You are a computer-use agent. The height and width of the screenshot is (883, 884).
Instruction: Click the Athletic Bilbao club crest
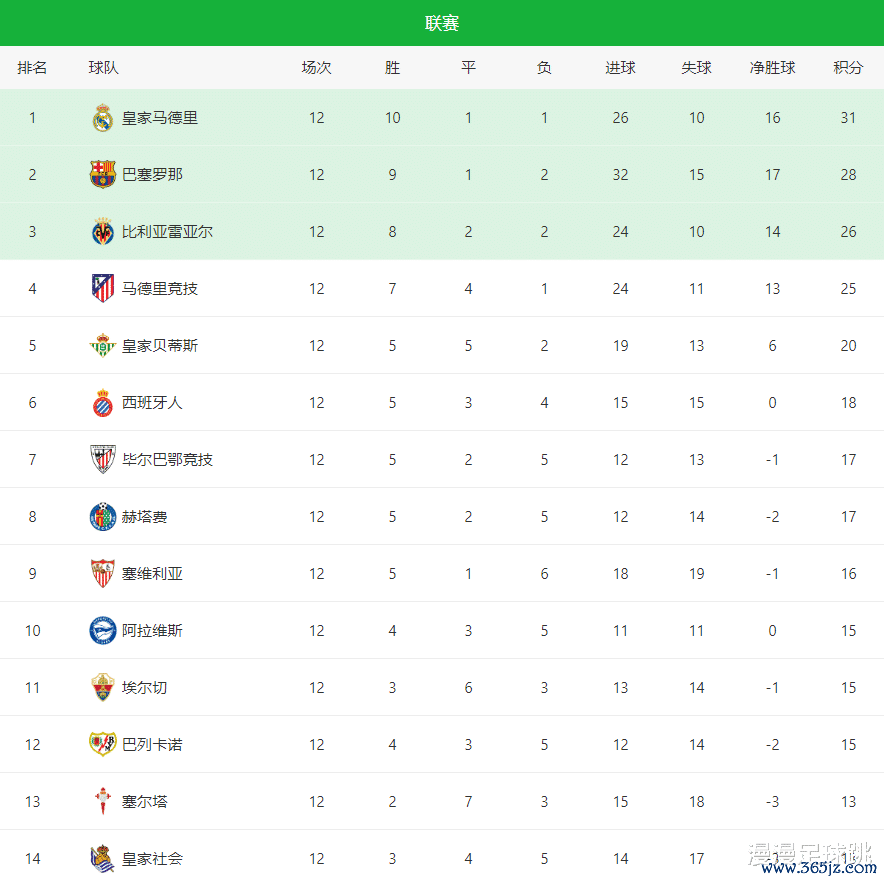click(x=103, y=460)
